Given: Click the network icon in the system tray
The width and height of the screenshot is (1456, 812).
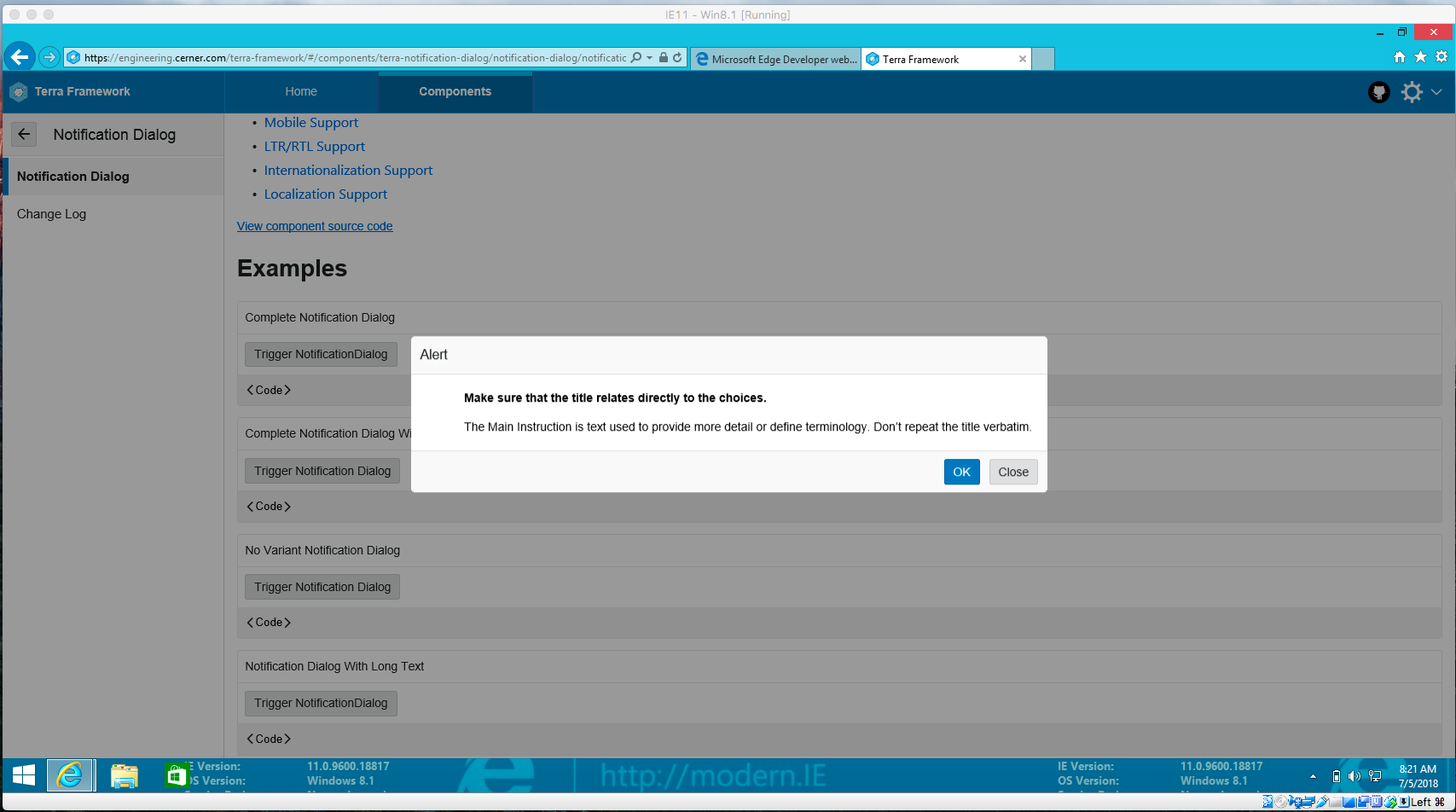Looking at the screenshot, I should (1376, 776).
